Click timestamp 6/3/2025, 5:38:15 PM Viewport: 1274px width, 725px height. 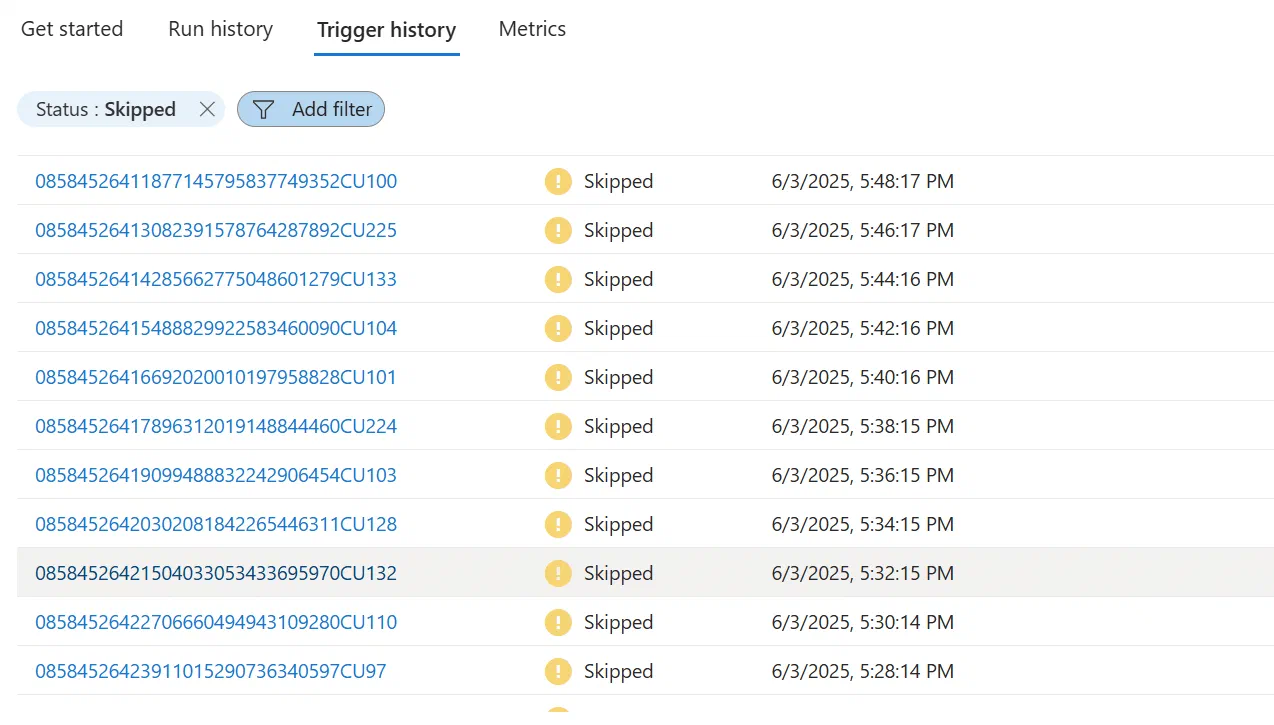(863, 426)
